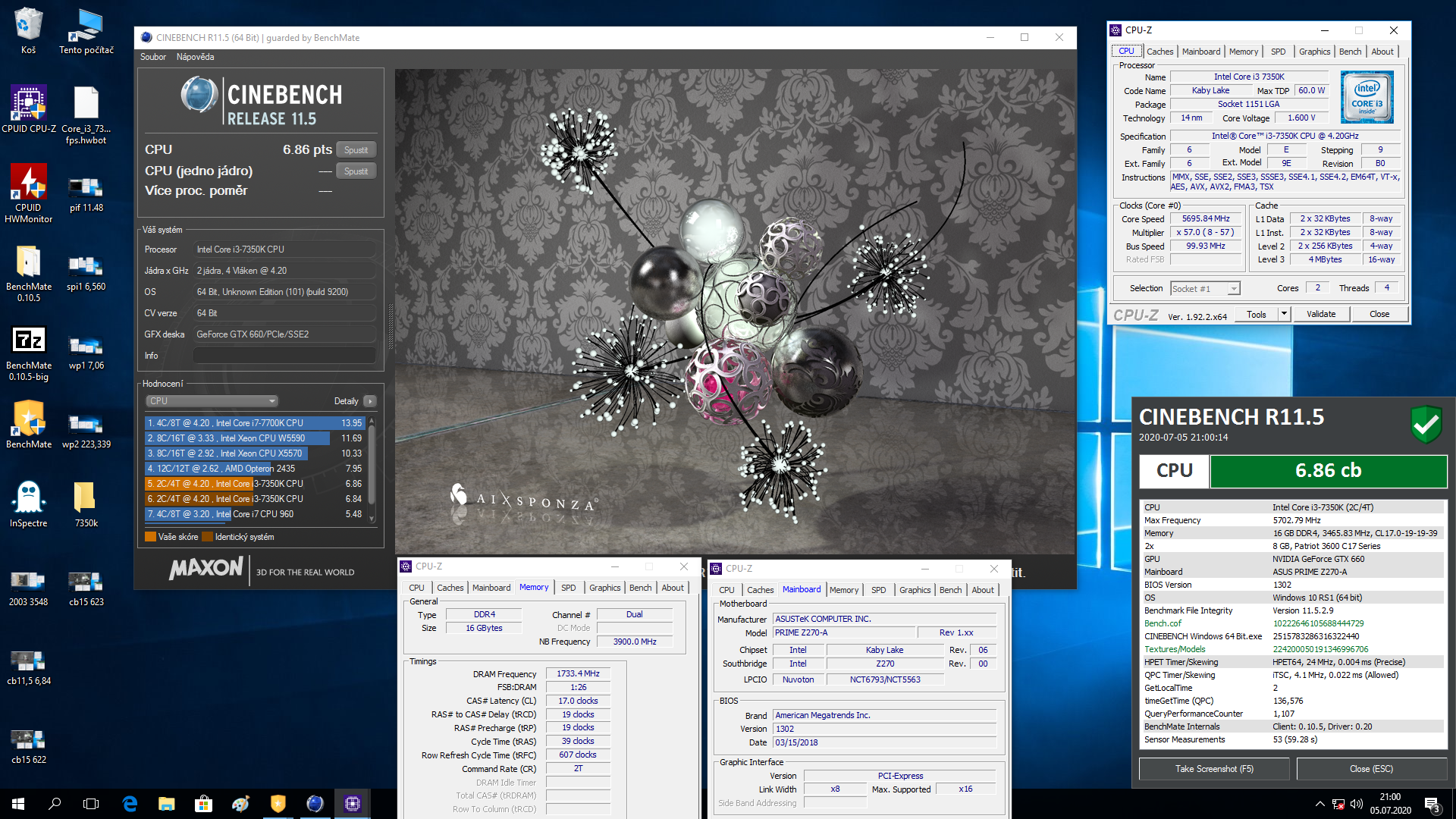Viewport: 1456px width, 819px height.
Task: Open taskbar search magnifier
Action: coord(55,804)
